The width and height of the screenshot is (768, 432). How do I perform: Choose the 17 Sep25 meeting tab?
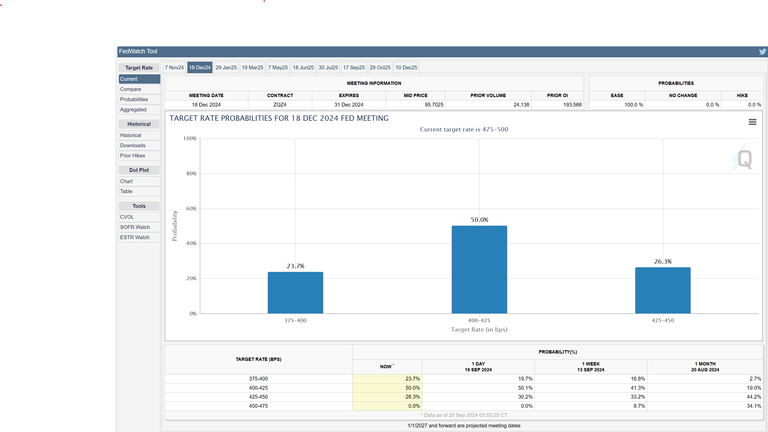(x=354, y=67)
